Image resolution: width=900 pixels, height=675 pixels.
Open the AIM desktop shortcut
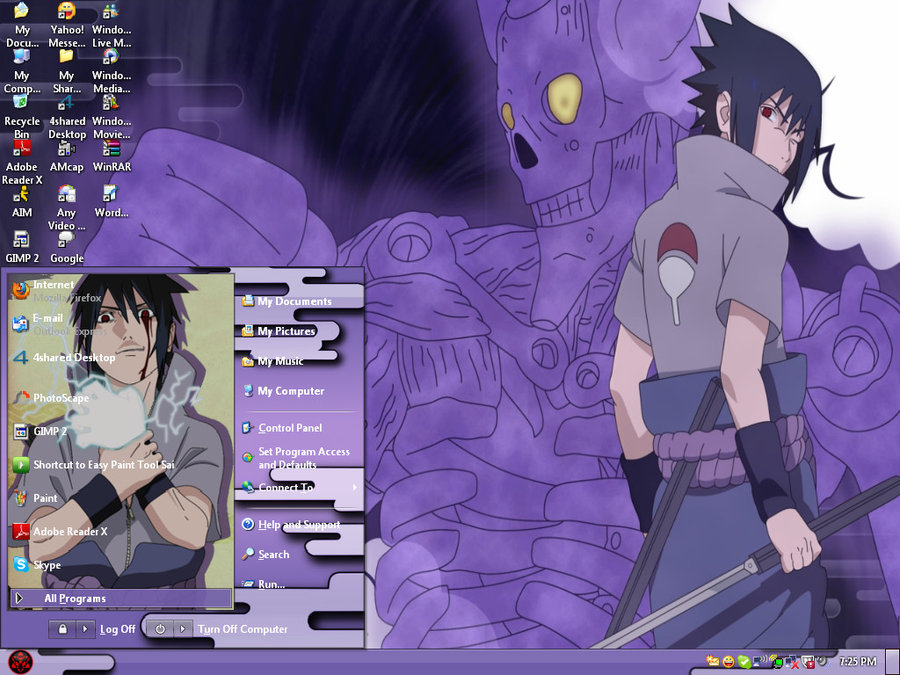point(22,202)
